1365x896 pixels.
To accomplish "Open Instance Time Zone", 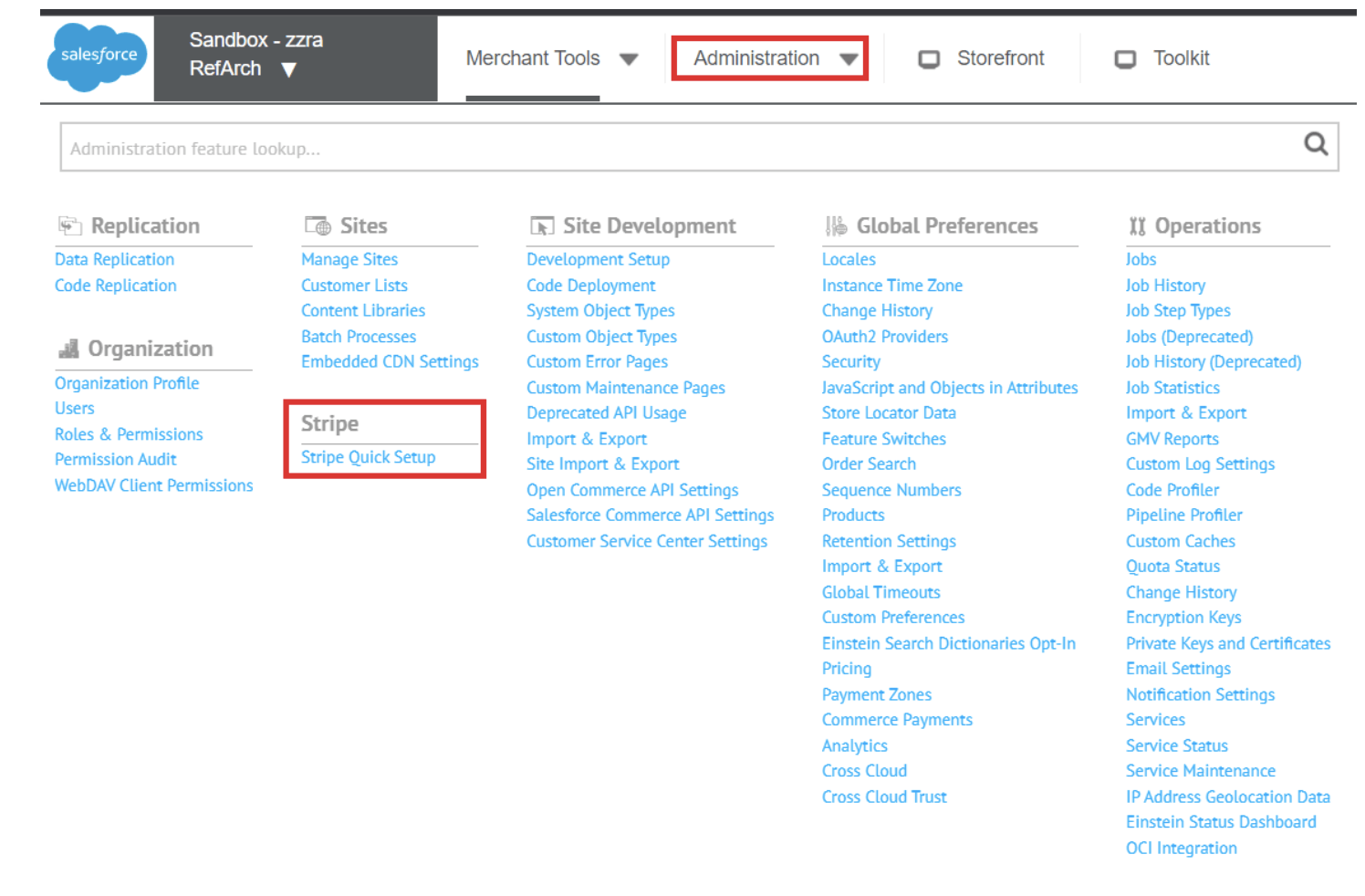I will 892,286.
